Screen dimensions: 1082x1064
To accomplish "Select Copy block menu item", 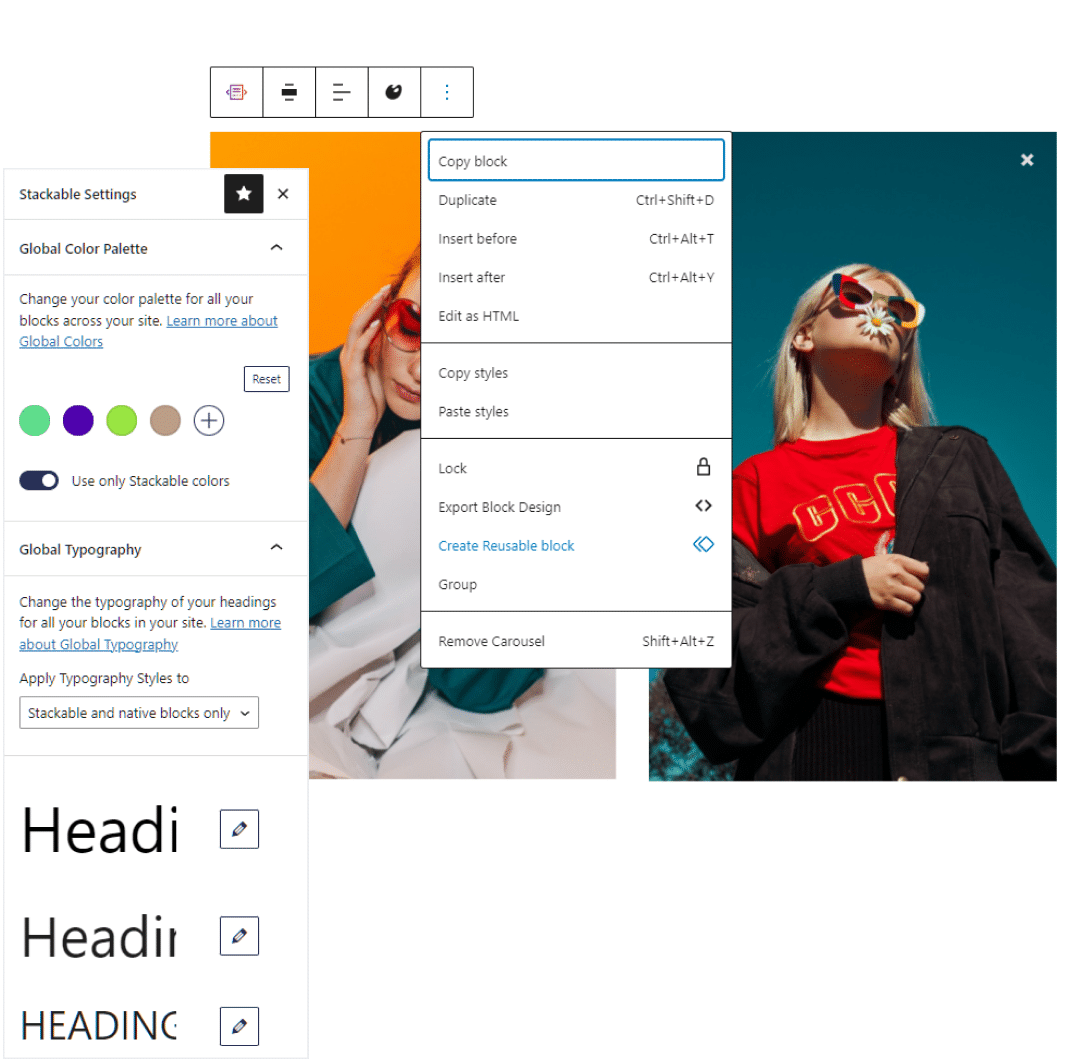I will (576, 161).
